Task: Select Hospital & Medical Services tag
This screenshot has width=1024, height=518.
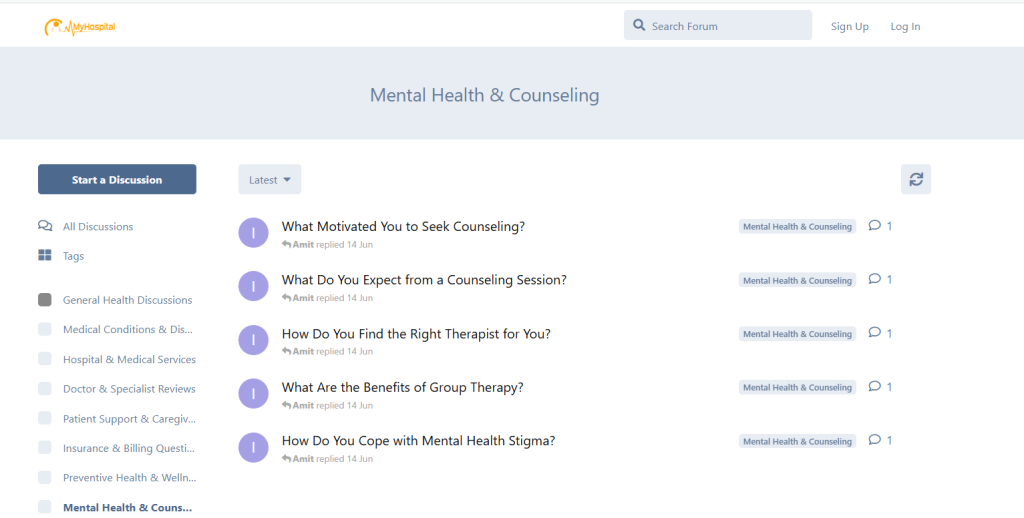Action: 129,359
